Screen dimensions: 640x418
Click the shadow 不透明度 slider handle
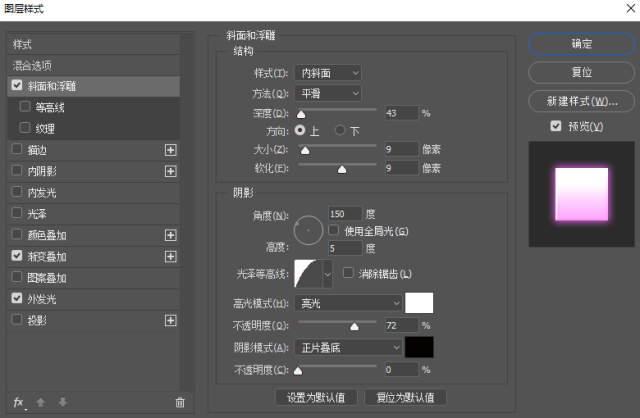pyautogui.click(x=298, y=371)
